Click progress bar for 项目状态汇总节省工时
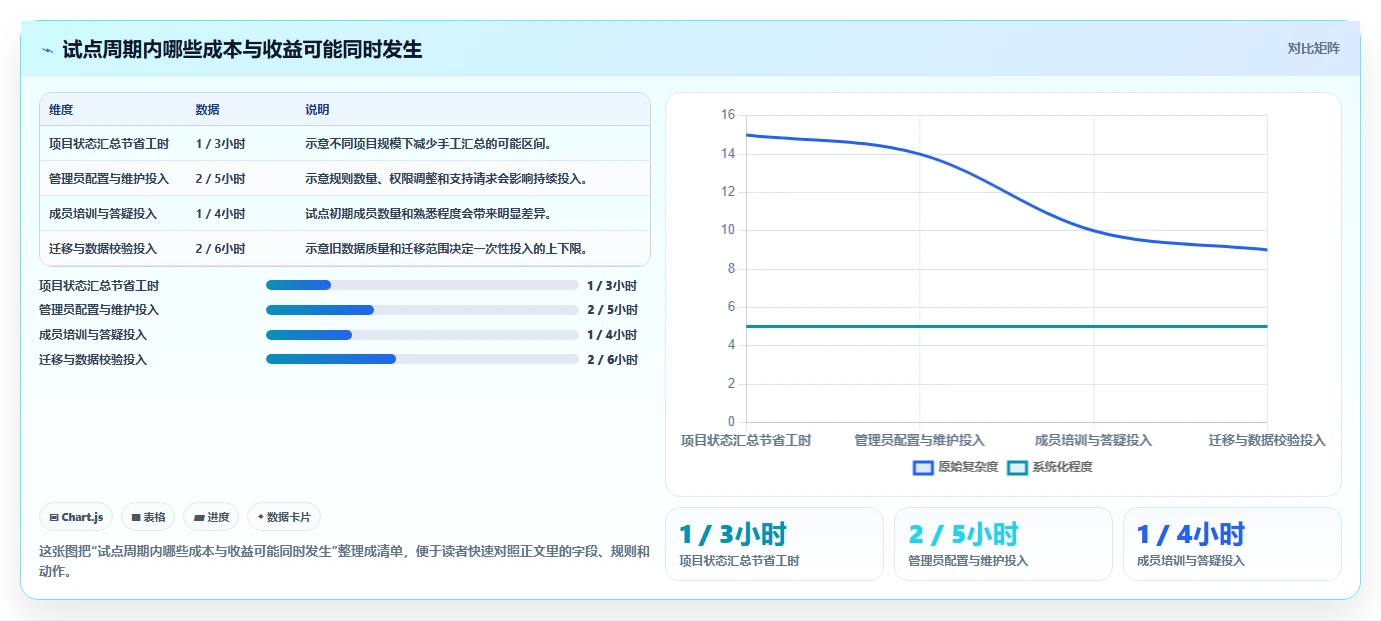1381x621 pixels. click(422, 285)
